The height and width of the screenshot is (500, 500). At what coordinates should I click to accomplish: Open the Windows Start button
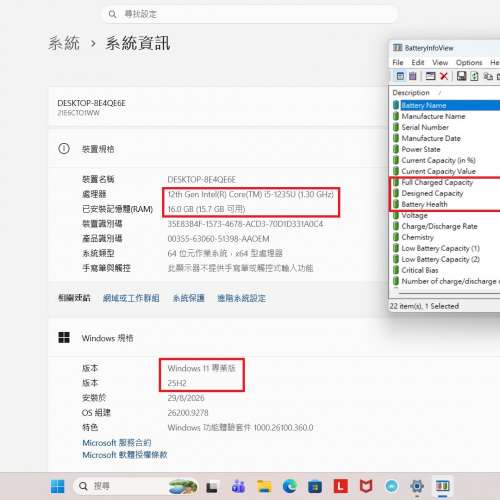57,486
